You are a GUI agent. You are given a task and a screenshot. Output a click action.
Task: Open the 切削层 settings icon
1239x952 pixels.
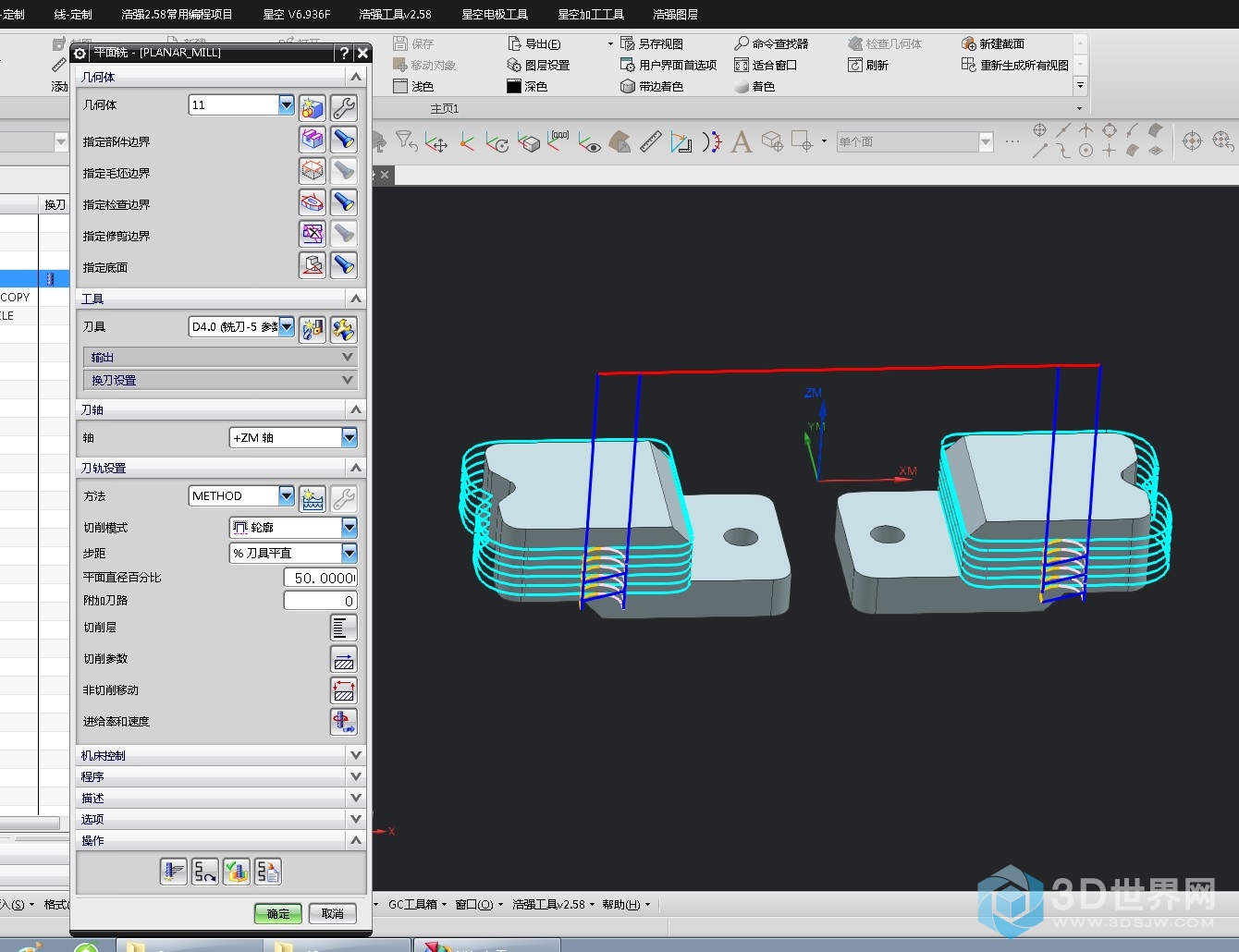click(343, 628)
